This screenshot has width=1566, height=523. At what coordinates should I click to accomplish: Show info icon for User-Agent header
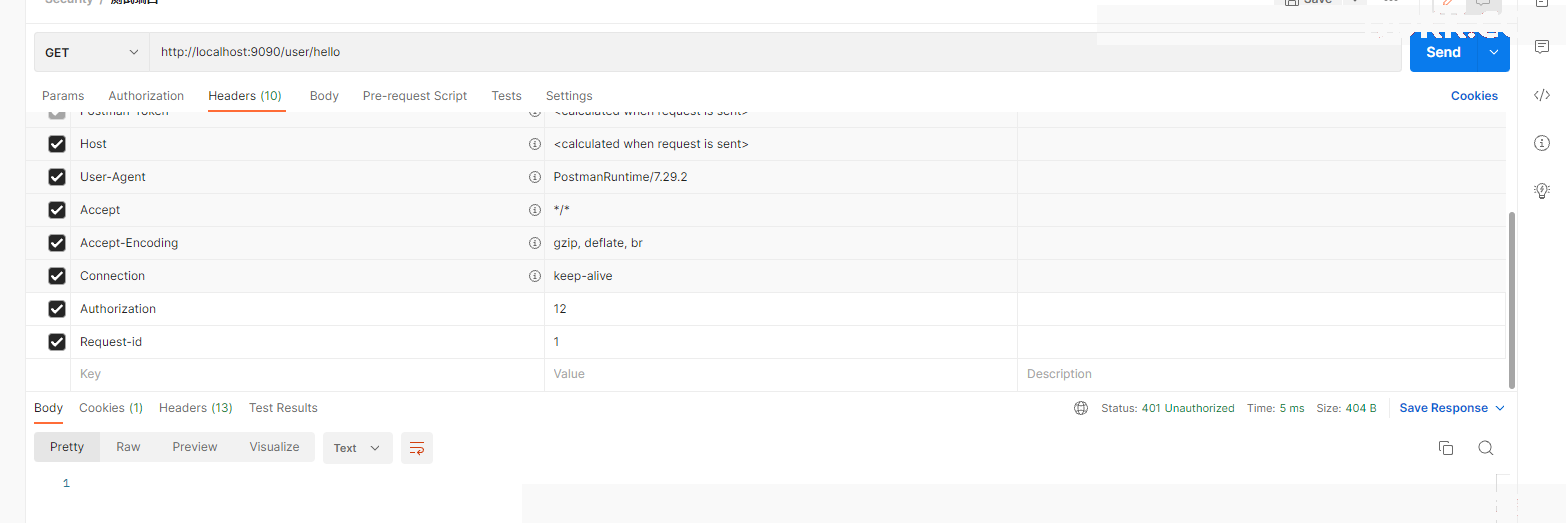pos(534,177)
